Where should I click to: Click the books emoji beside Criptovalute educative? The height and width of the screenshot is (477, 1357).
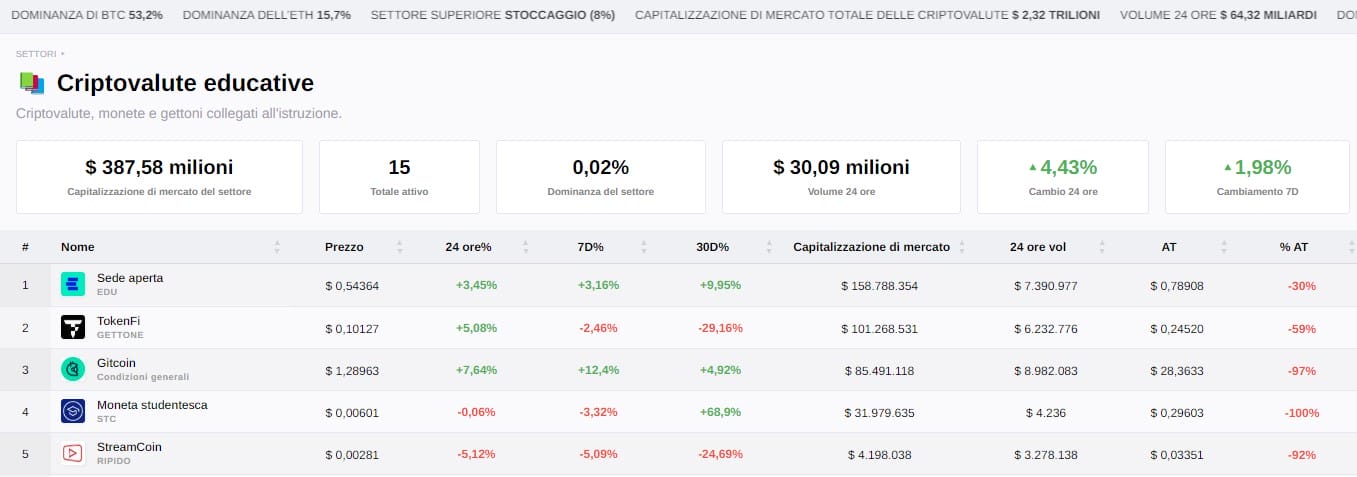[32, 83]
